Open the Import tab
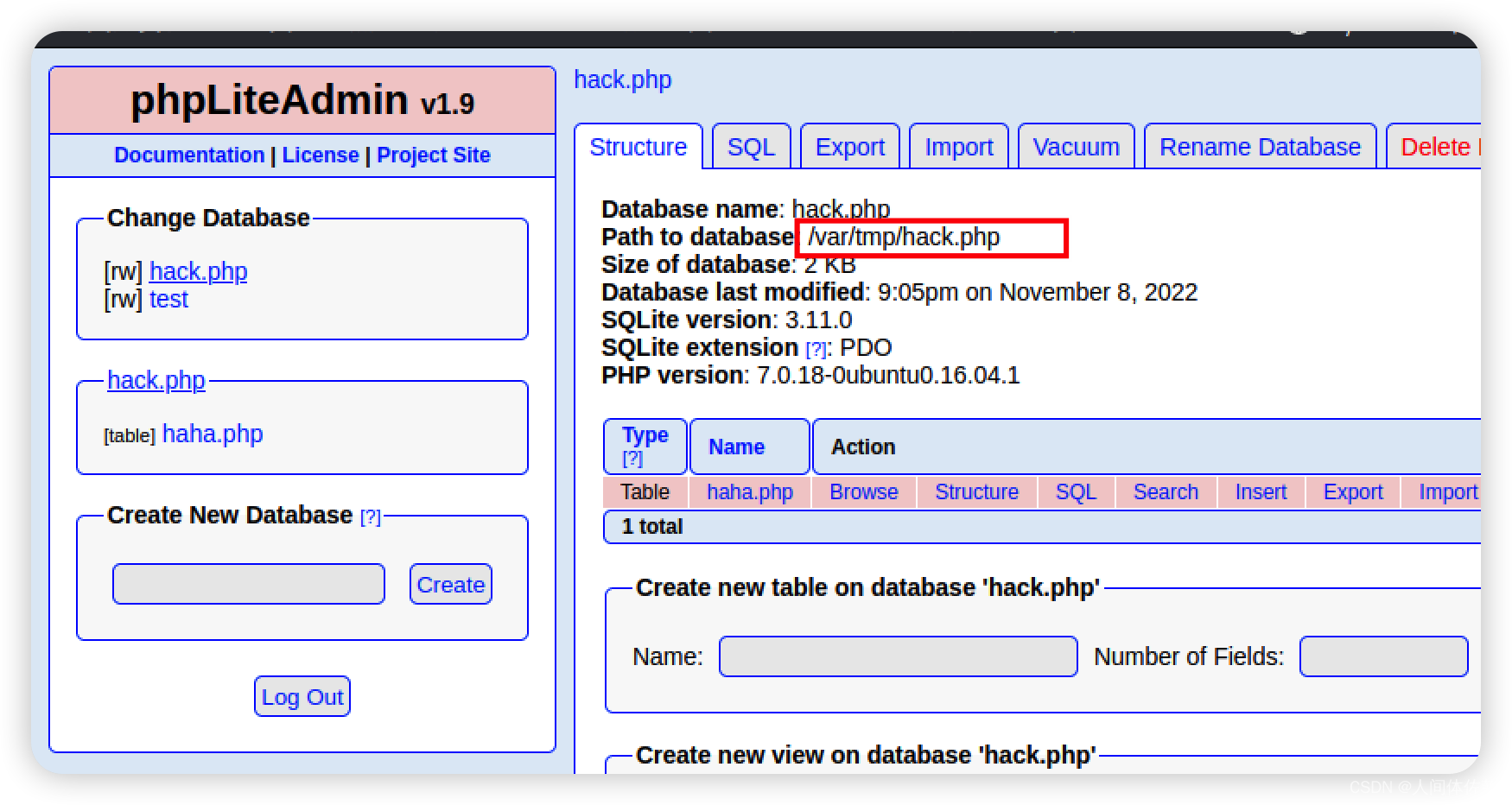The image size is (1512, 805). [x=958, y=147]
